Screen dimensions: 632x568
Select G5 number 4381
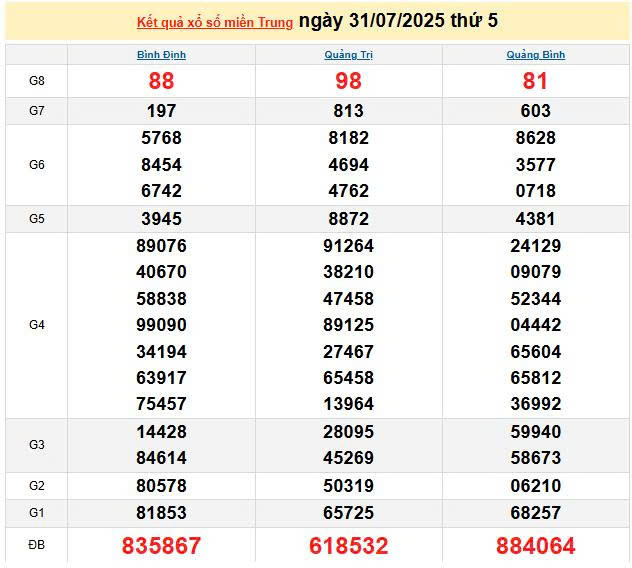(536, 219)
